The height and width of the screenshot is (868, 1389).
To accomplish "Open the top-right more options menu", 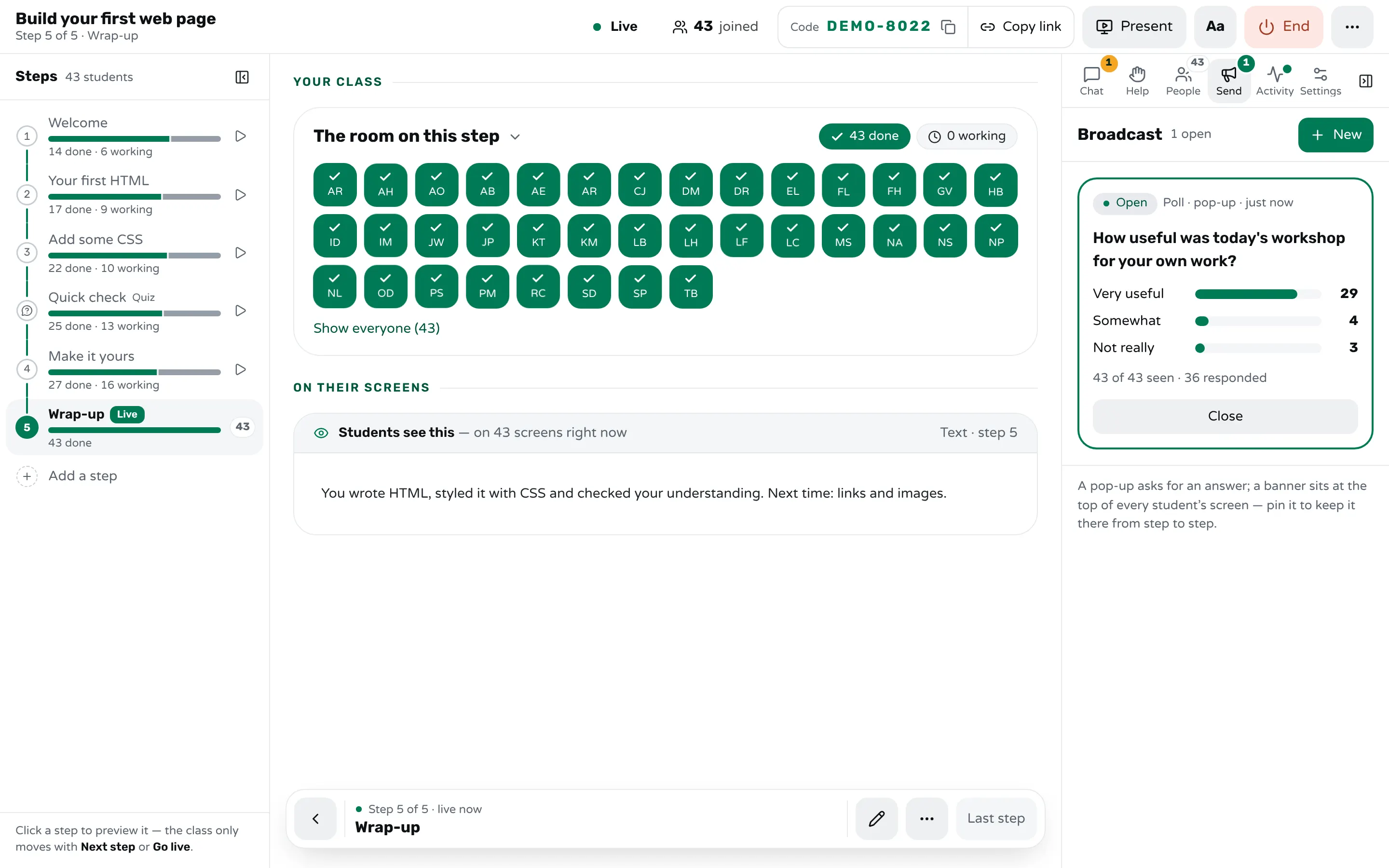I will pyautogui.click(x=1352, y=27).
